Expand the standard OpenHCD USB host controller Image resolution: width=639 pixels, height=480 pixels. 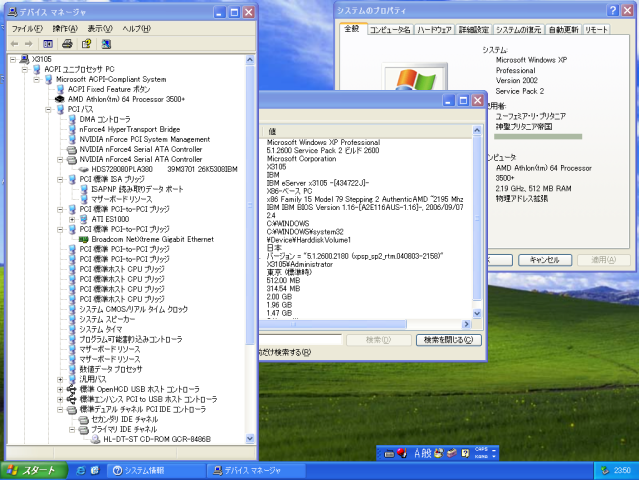pos(60,389)
